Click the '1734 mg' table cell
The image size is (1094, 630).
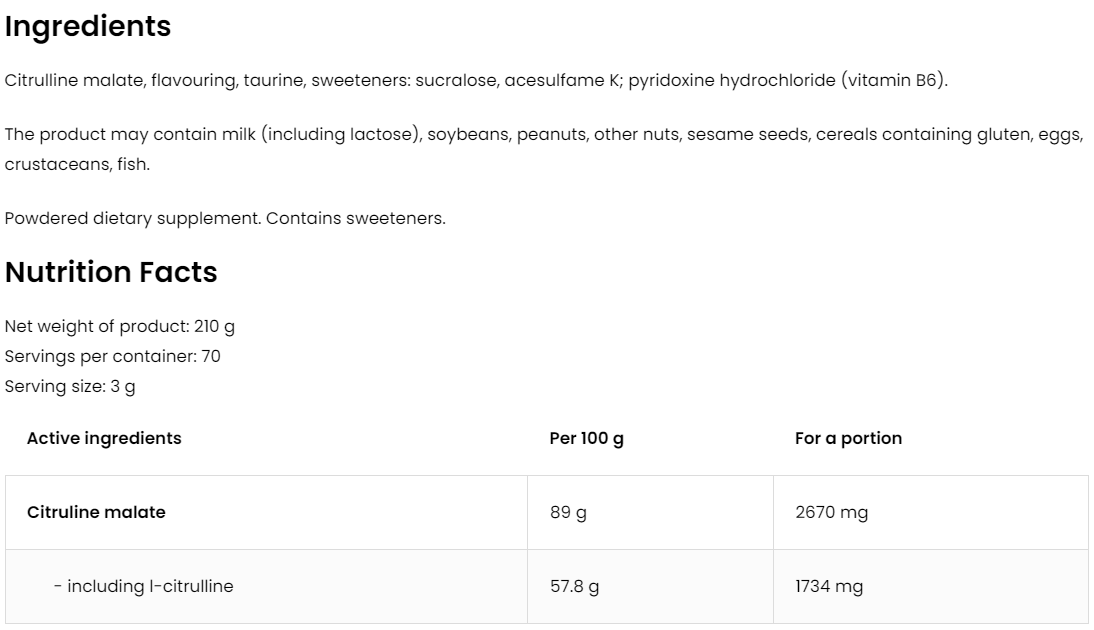(x=829, y=586)
